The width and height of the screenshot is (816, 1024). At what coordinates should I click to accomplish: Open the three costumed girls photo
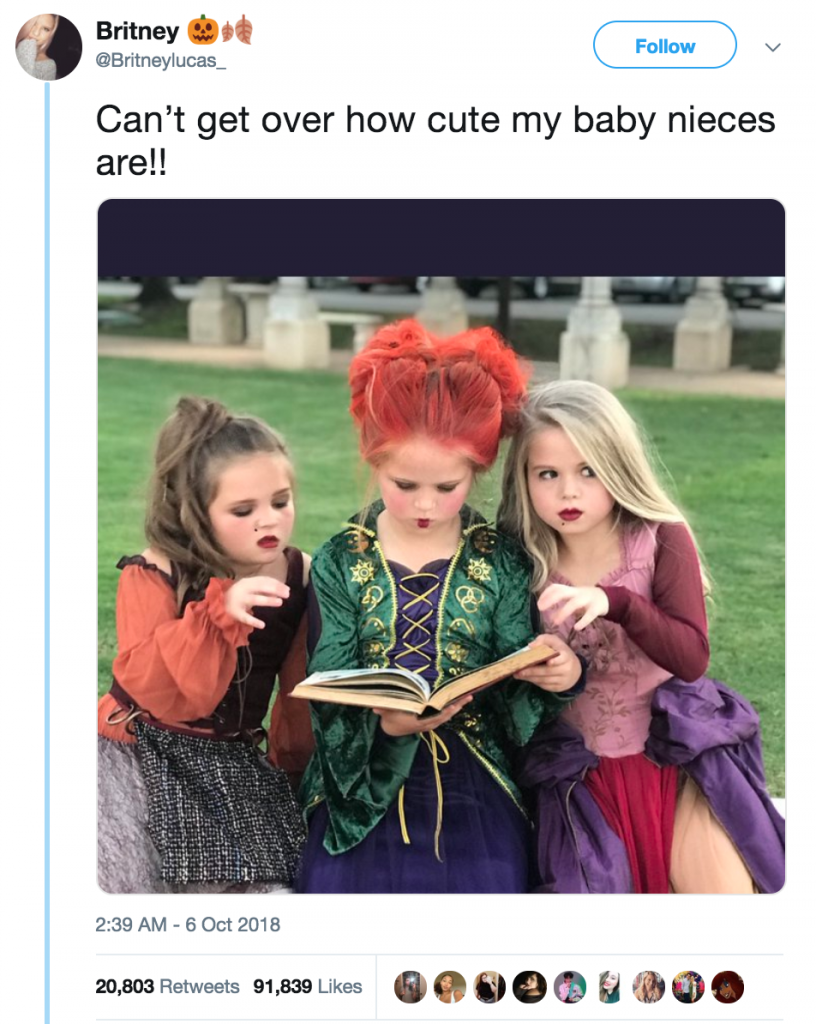click(441, 546)
